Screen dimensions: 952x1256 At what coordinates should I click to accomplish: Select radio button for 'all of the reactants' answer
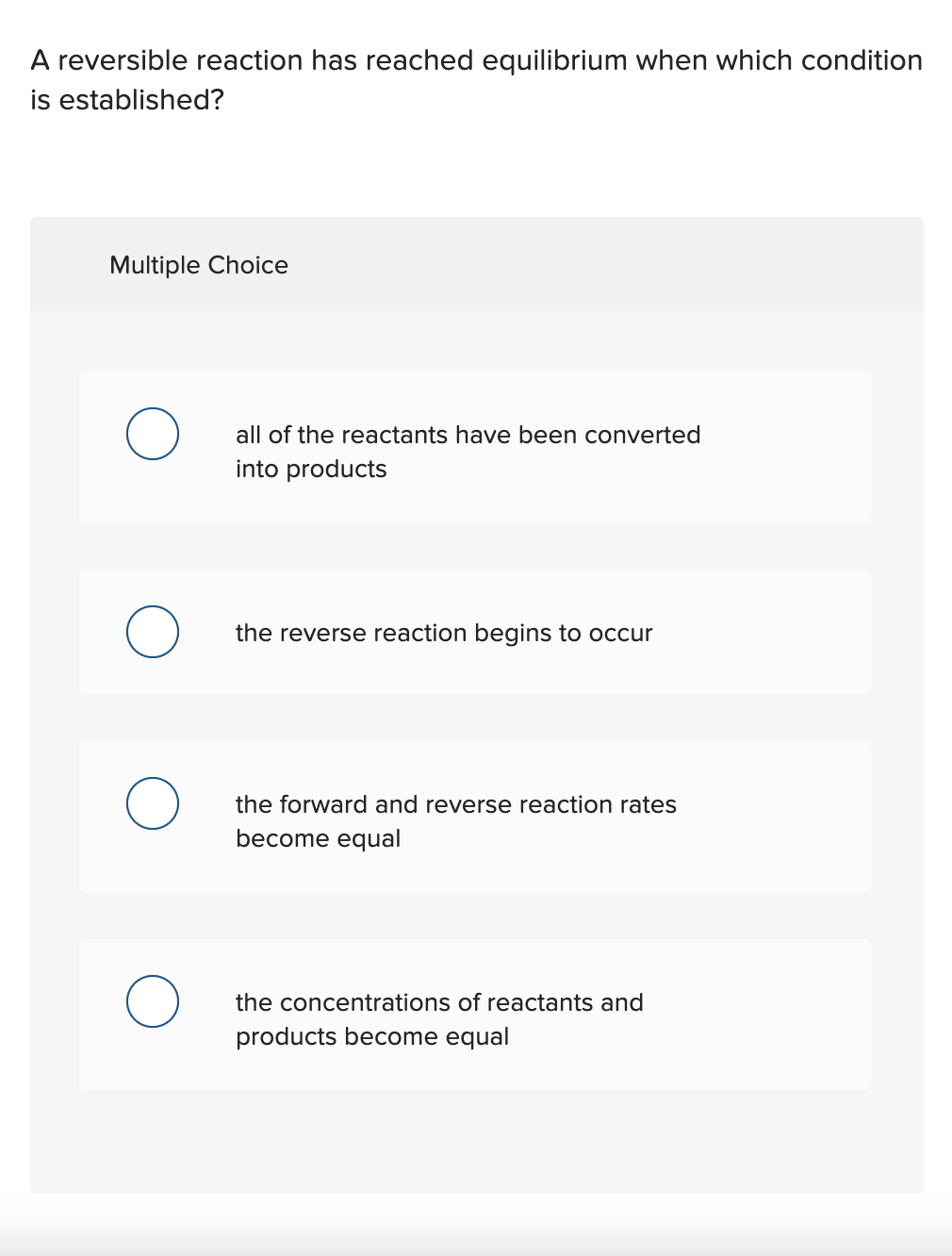(x=153, y=434)
